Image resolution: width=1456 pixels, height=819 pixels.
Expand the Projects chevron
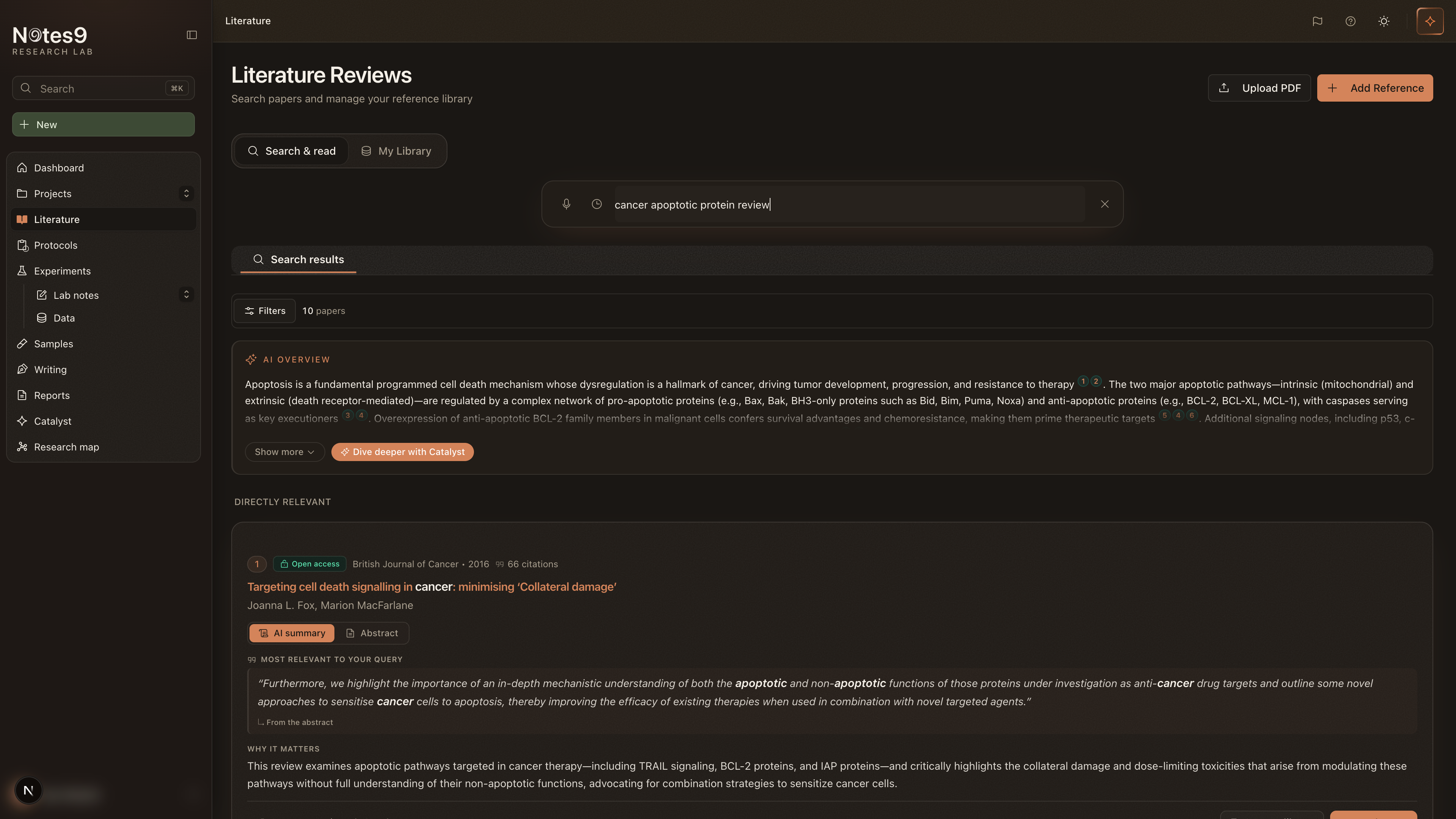(186, 193)
